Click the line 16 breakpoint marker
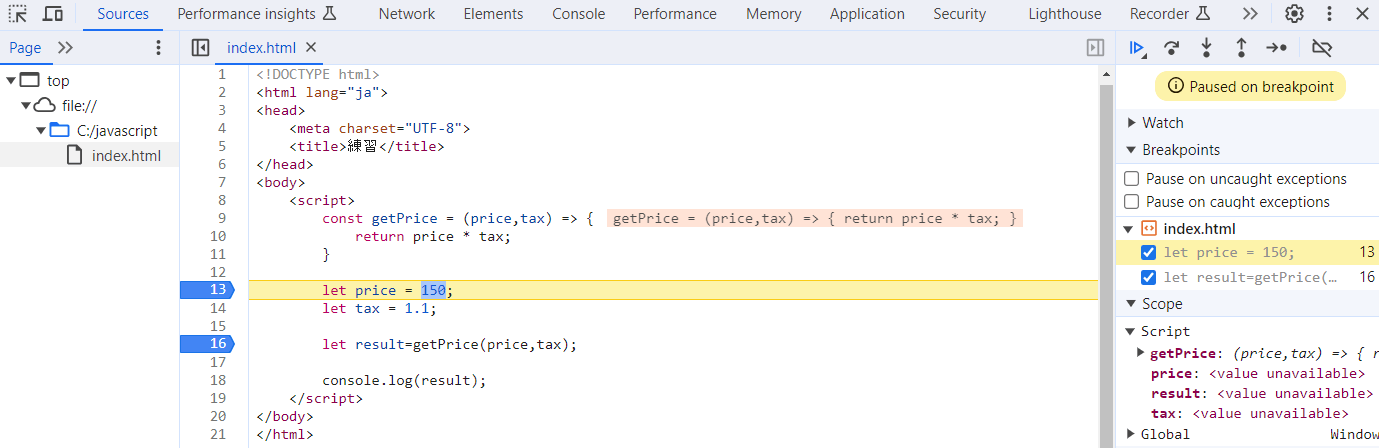The width and height of the screenshot is (1379, 448). click(205, 344)
